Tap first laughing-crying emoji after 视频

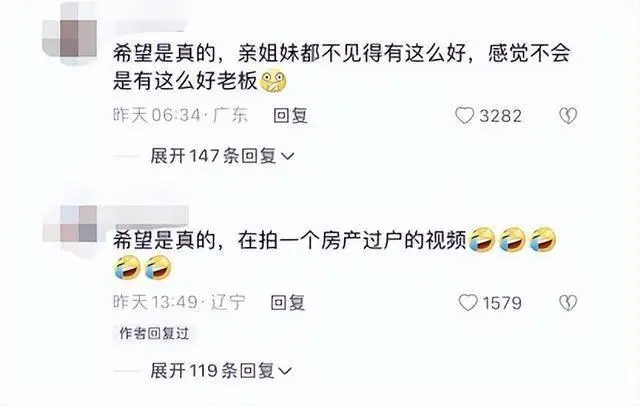(482, 240)
